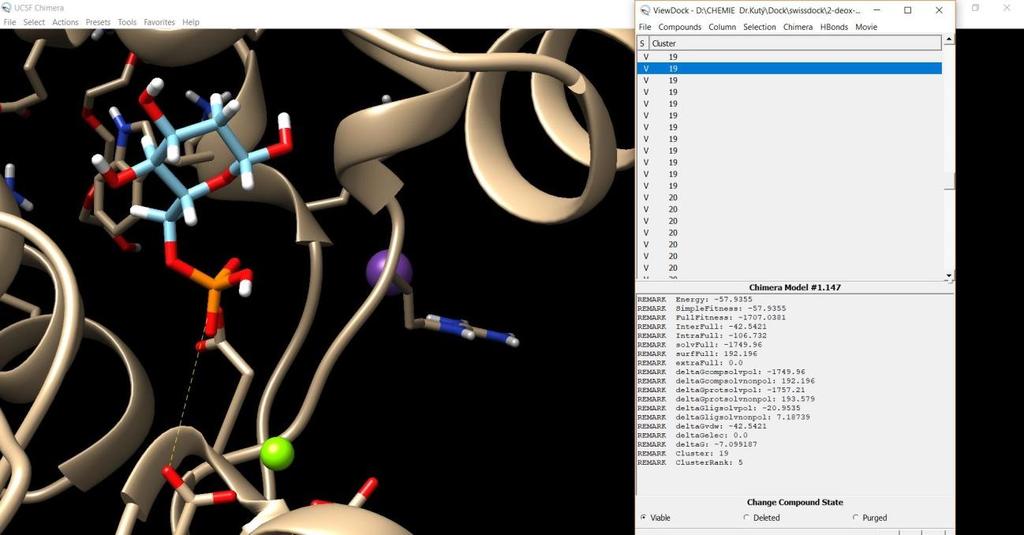This screenshot has height=535, width=1024.
Task: Click the deltaGelec: 0.0 remark line
Action: (x=693, y=435)
